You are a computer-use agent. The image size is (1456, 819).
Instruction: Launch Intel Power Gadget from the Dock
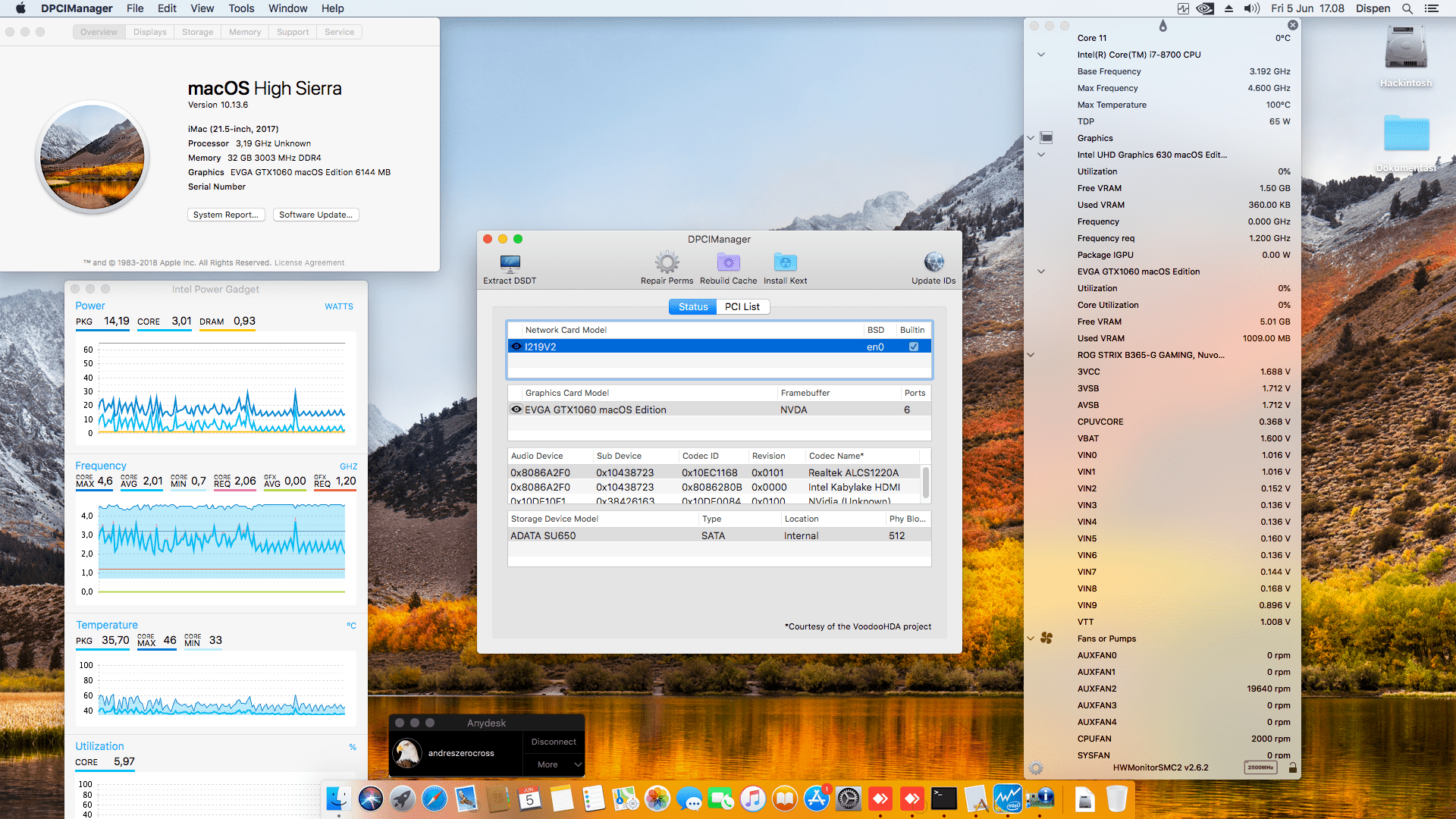(x=1008, y=799)
